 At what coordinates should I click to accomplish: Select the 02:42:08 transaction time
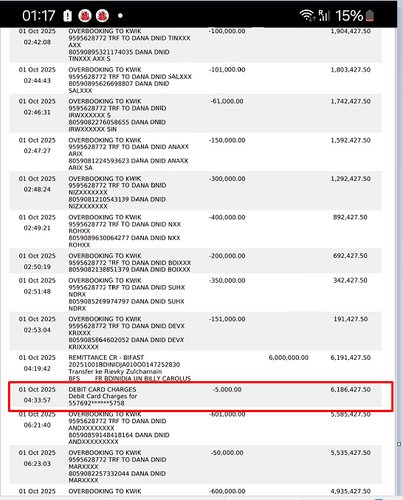(37, 42)
